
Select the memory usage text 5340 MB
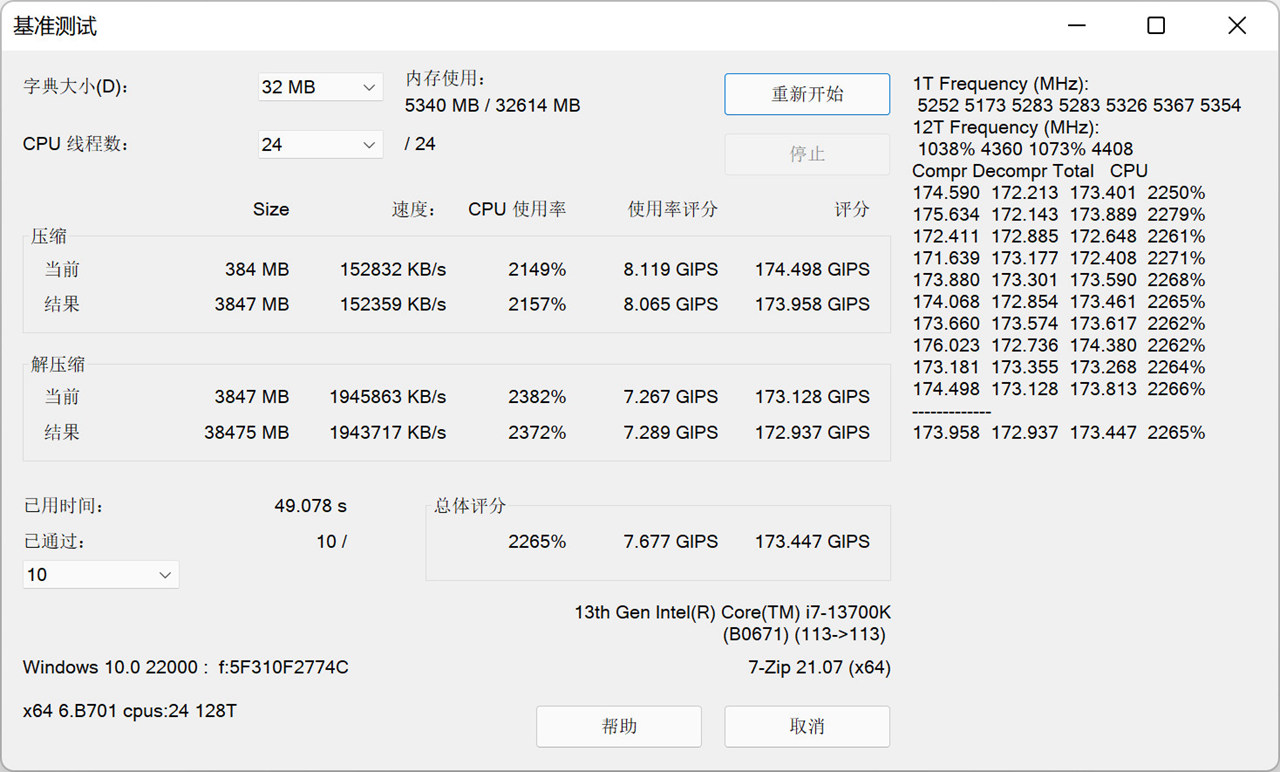(442, 105)
